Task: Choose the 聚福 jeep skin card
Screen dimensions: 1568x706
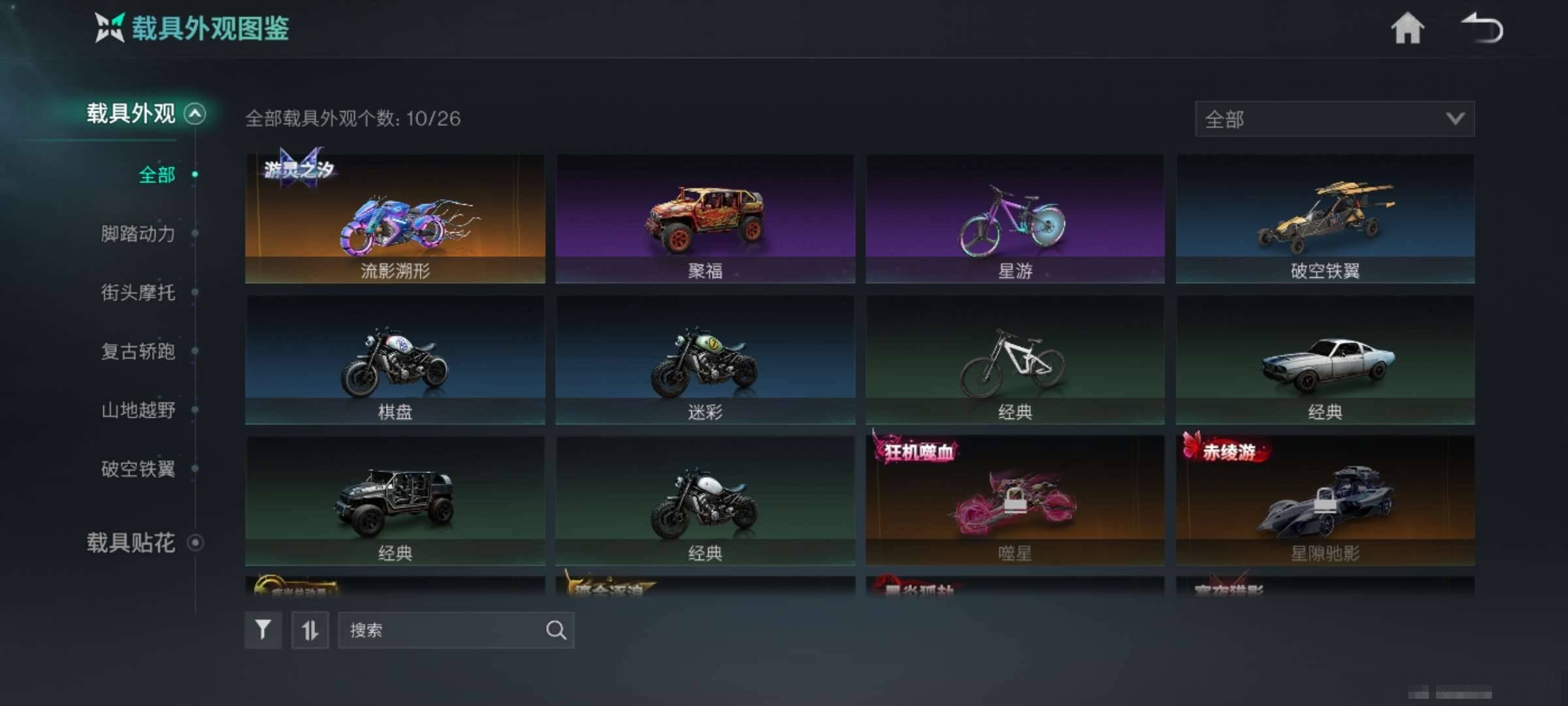Action: pyautogui.click(x=705, y=218)
